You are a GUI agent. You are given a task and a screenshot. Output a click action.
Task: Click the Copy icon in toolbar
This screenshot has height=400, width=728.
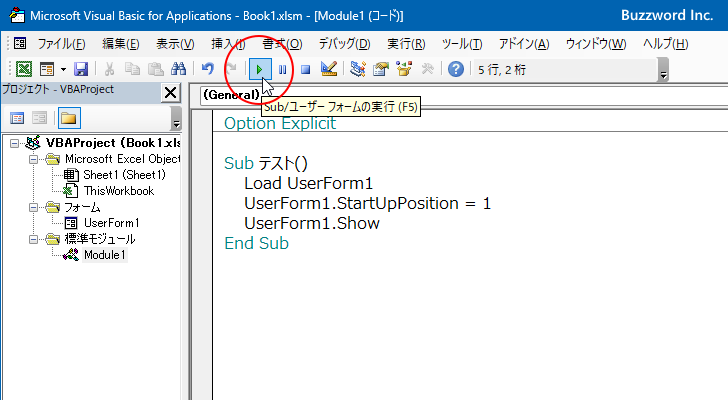coord(132,70)
